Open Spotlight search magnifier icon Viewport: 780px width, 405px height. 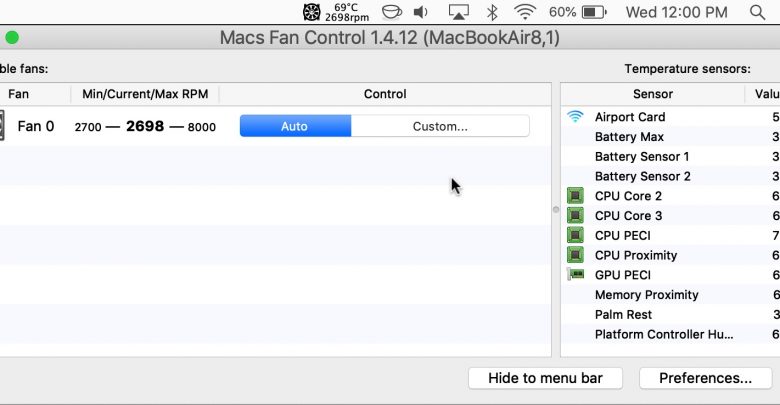(757, 12)
